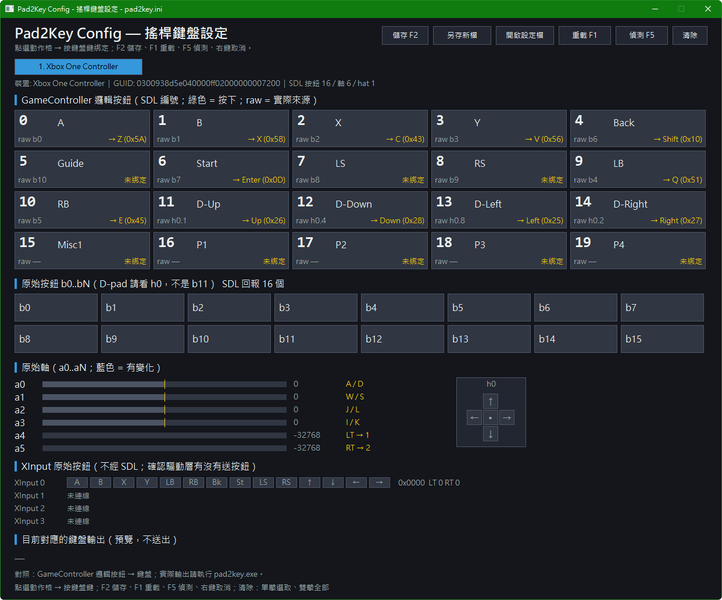Select logical button 10 RB tile
The image size is (722, 600).
click(82, 210)
